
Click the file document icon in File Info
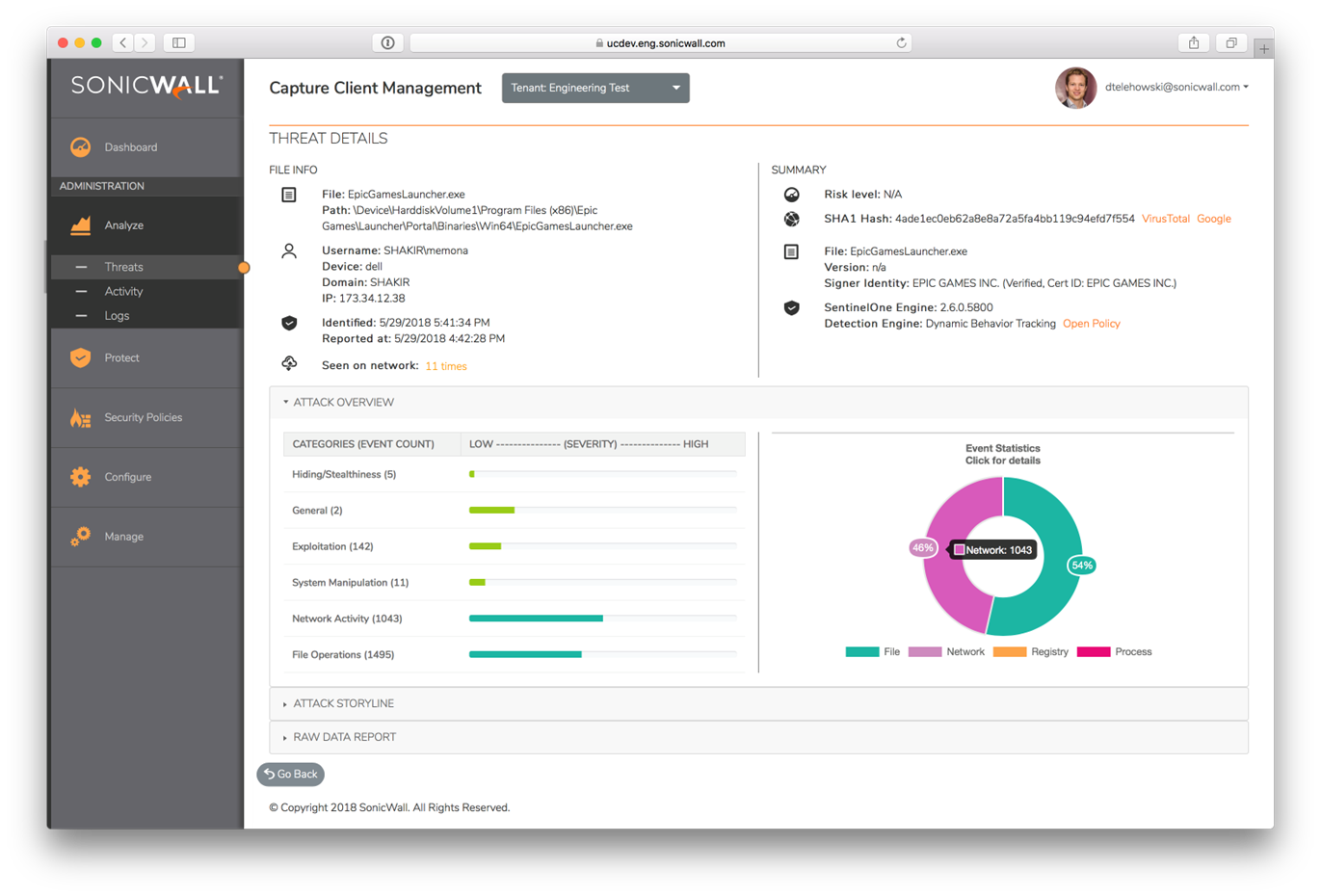pyautogui.click(x=289, y=195)
